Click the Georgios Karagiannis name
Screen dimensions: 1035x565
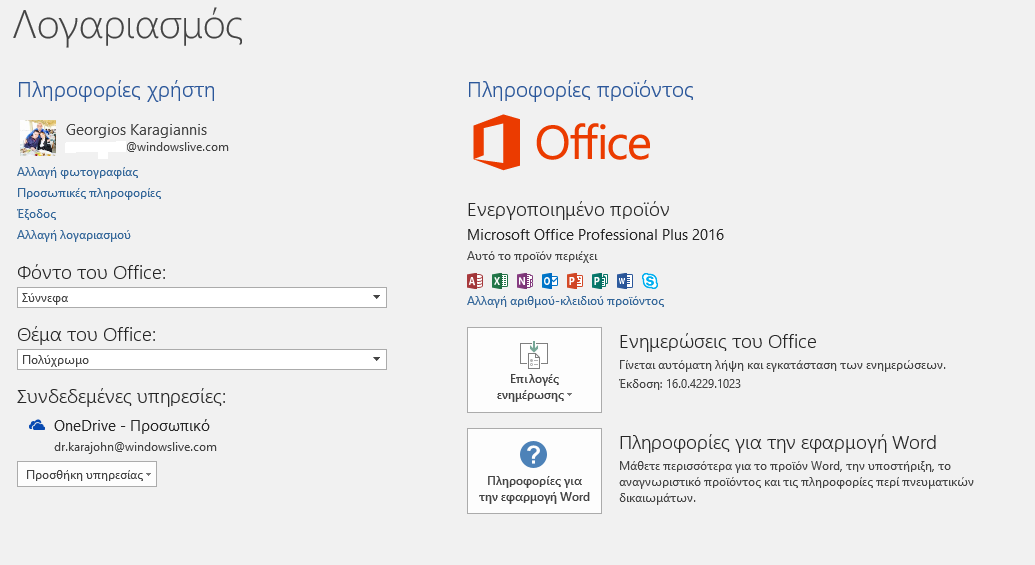point(137,130)
